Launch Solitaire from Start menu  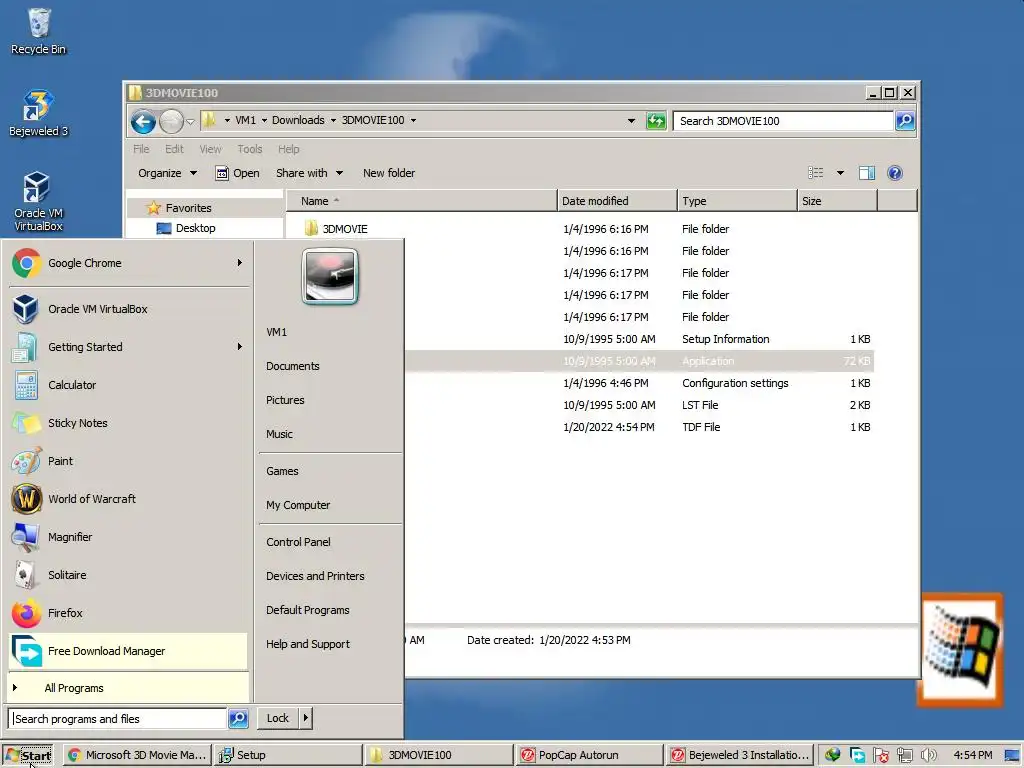[x=129, y=575]
